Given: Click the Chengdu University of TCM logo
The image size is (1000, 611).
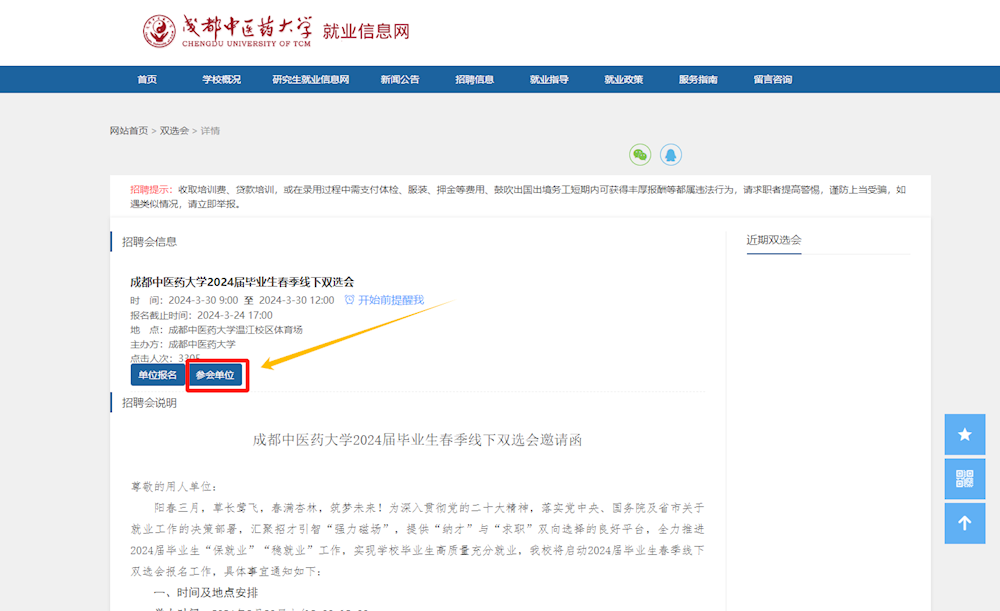Looking at the screenshot, I should 227,31.
